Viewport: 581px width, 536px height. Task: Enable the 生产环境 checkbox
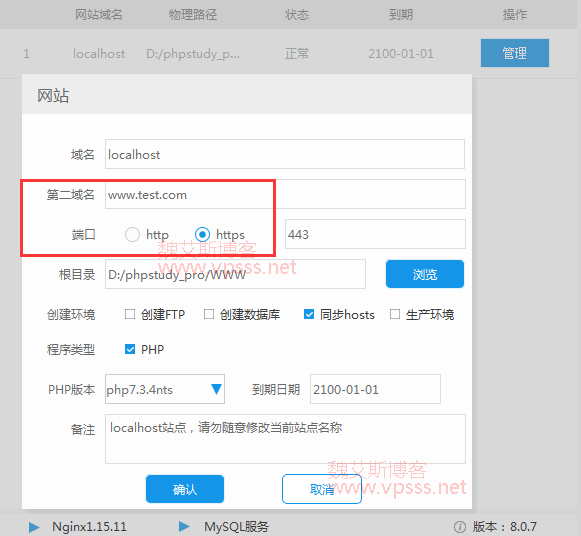pos(395,314)
